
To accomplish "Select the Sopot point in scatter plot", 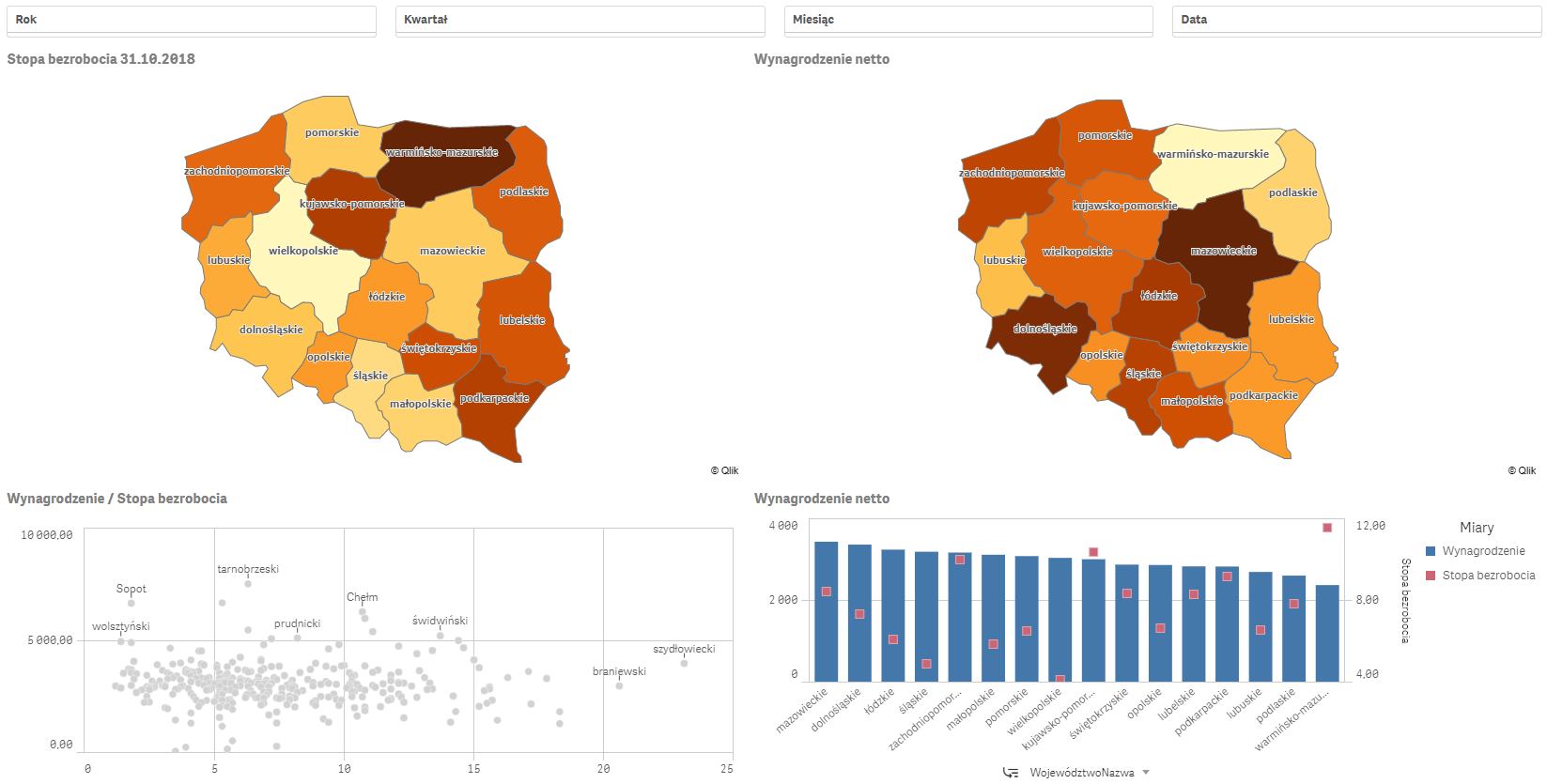I will pos(131,603).
